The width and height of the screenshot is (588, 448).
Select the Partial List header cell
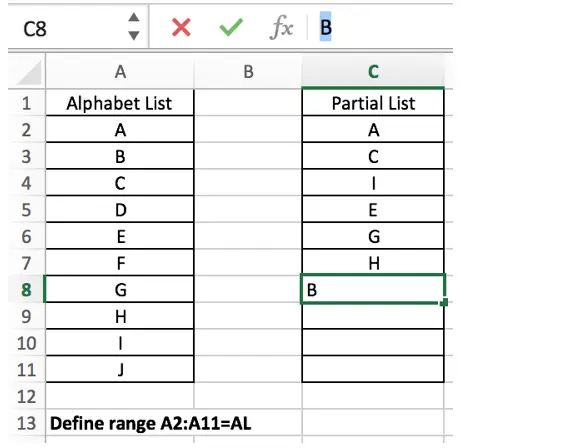[373, 103]
